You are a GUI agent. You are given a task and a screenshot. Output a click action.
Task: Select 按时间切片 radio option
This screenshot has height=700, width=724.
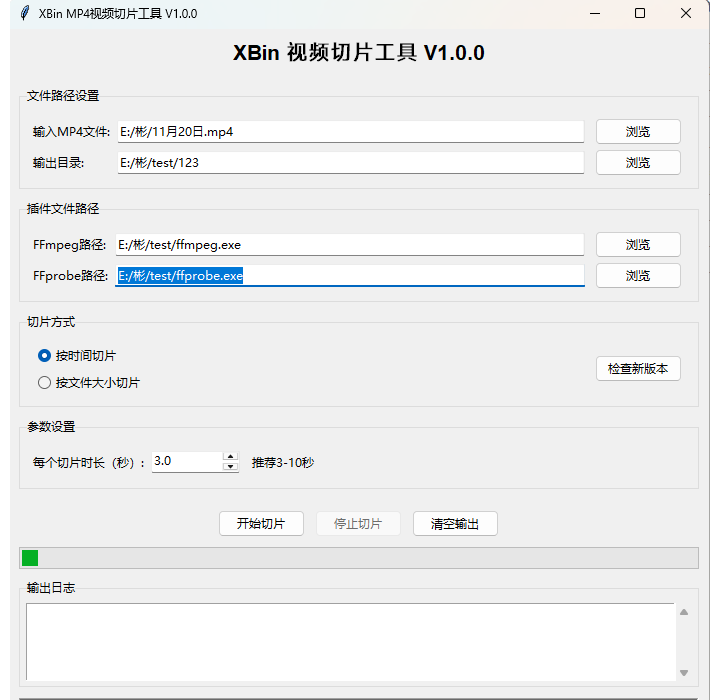coord(44,356)
